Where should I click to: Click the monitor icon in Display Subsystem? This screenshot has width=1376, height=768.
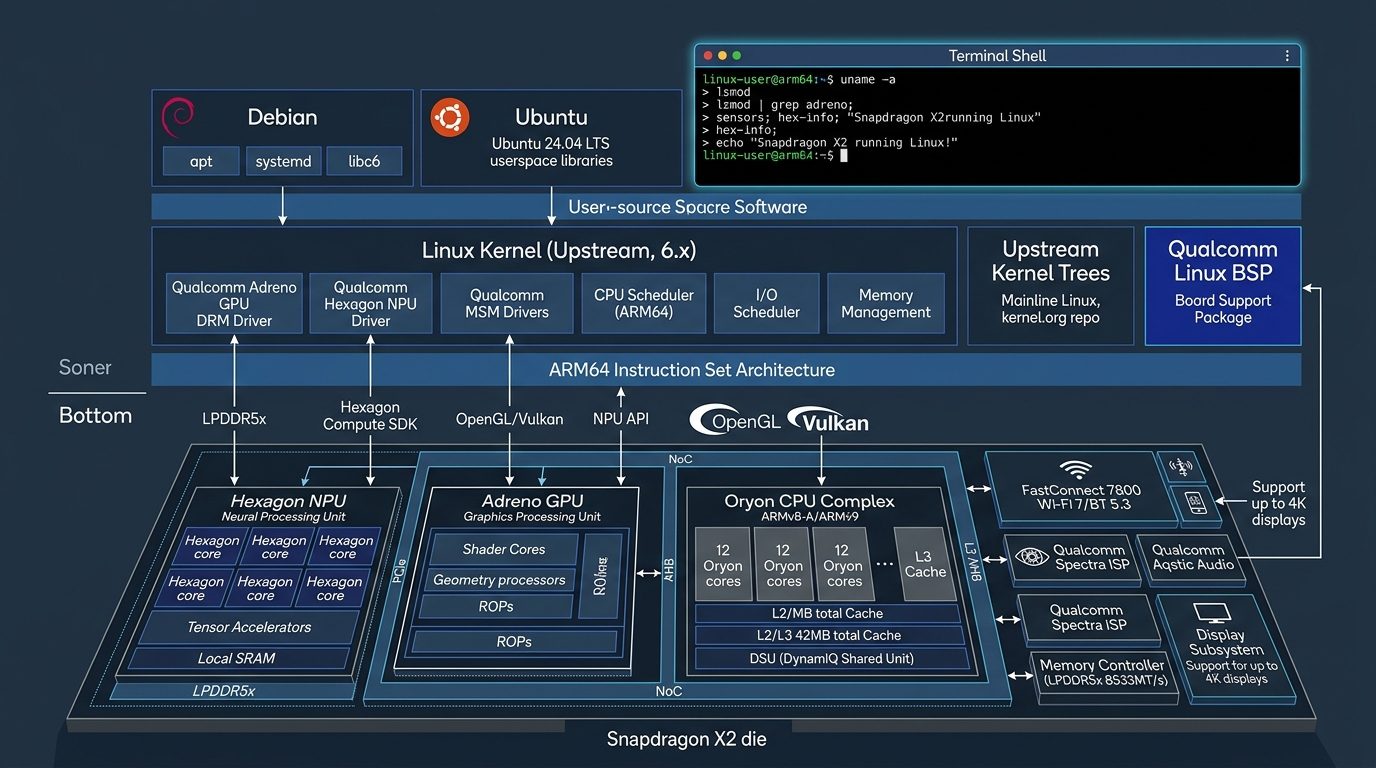coord(1212,614)
